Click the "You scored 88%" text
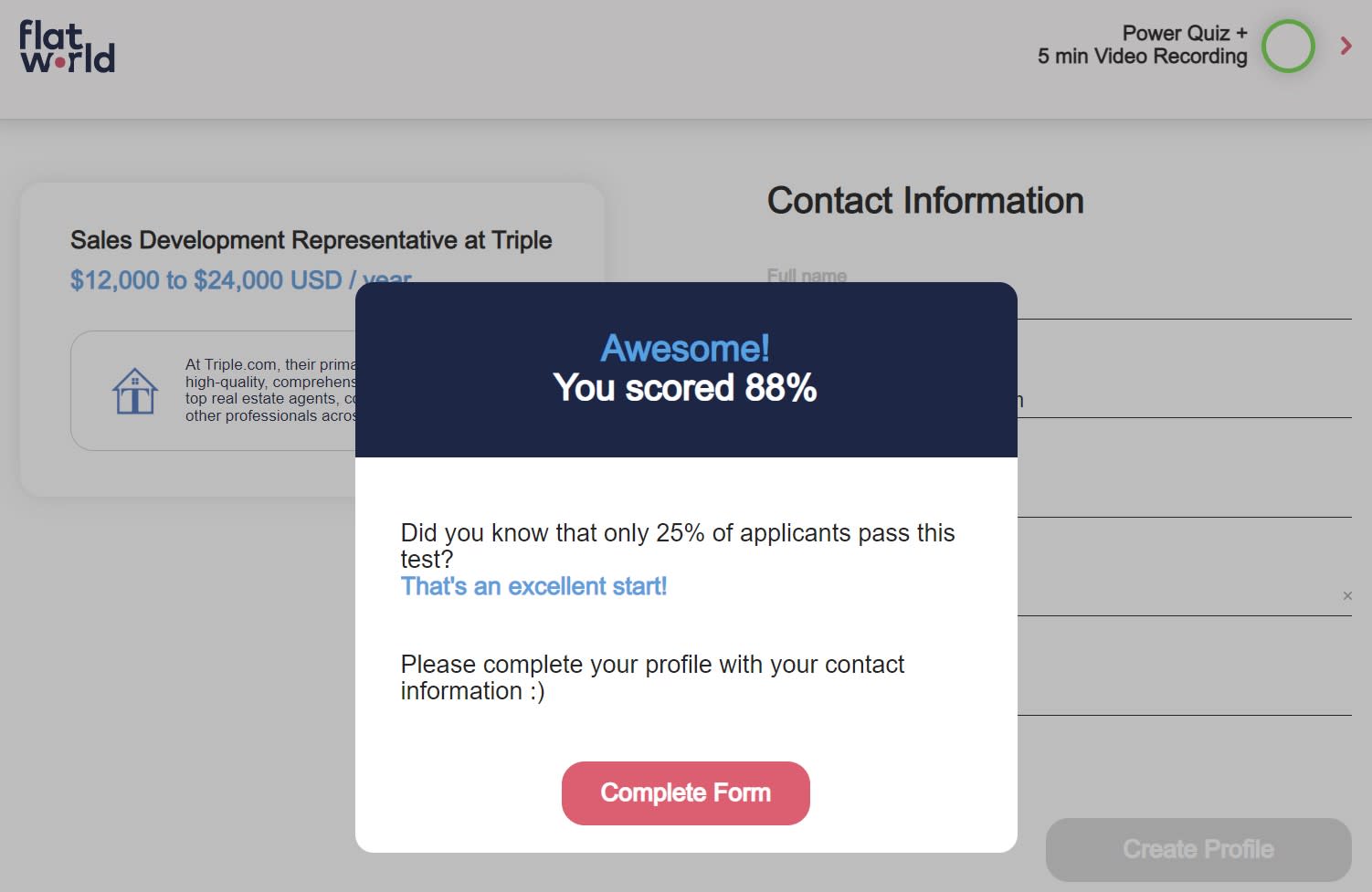1372x892 pixels. pos(685,388)
